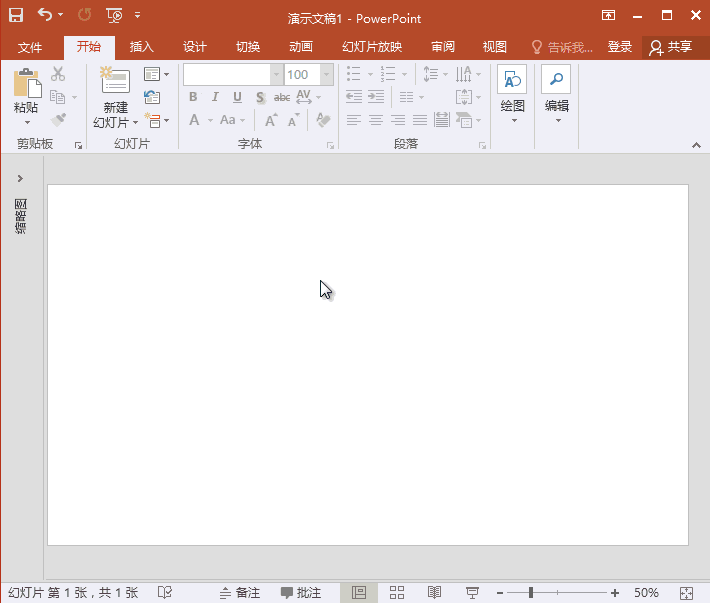Switch to the Design (设计) tab
The image size is (710, 603).
(195, 47)
